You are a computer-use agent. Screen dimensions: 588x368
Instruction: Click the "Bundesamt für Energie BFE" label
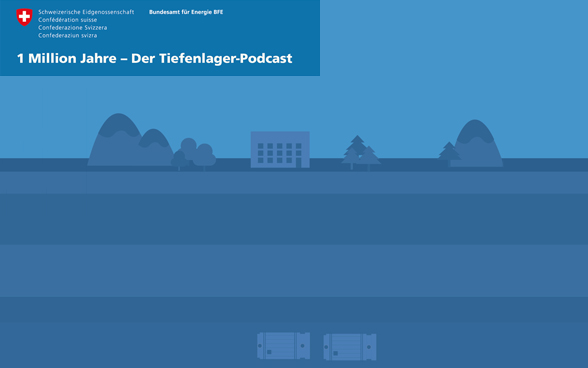186,12
